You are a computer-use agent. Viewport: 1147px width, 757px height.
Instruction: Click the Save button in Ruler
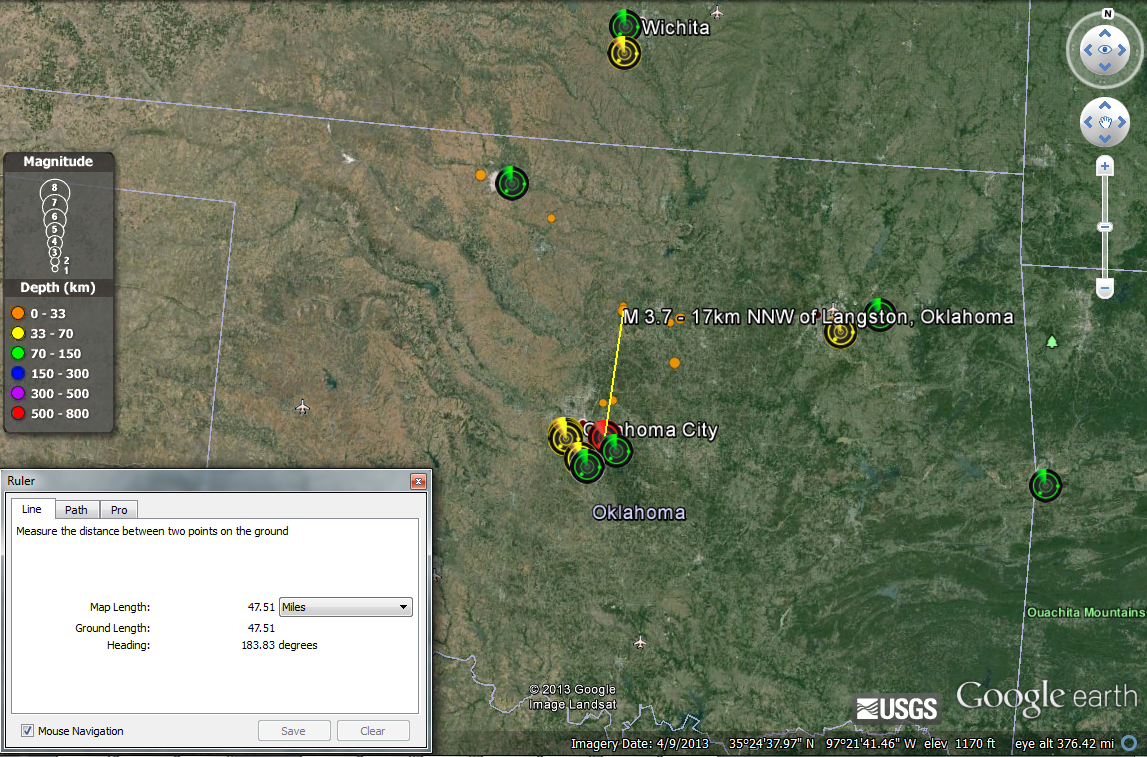coord(293,731)
